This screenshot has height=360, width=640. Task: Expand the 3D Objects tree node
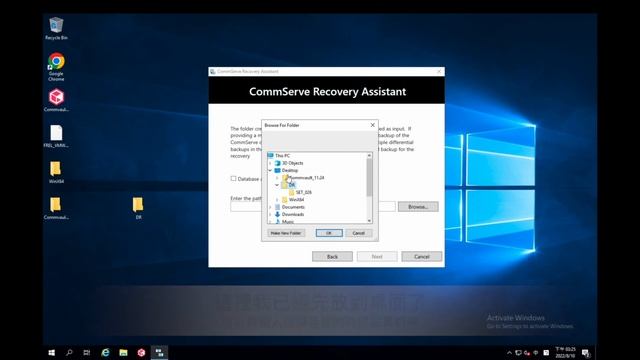pyautogui.click(x=270, y=163)
